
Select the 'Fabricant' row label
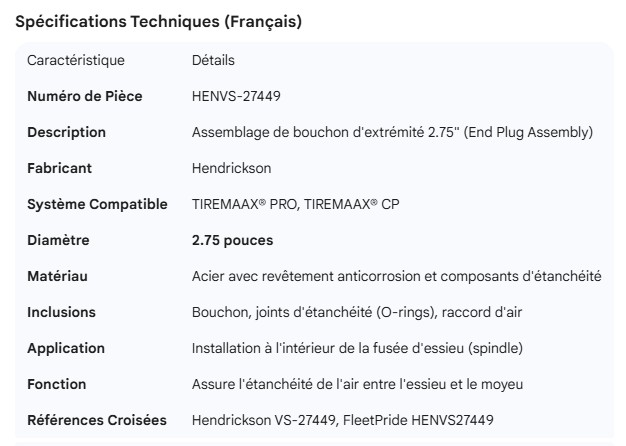coord(60,169)
